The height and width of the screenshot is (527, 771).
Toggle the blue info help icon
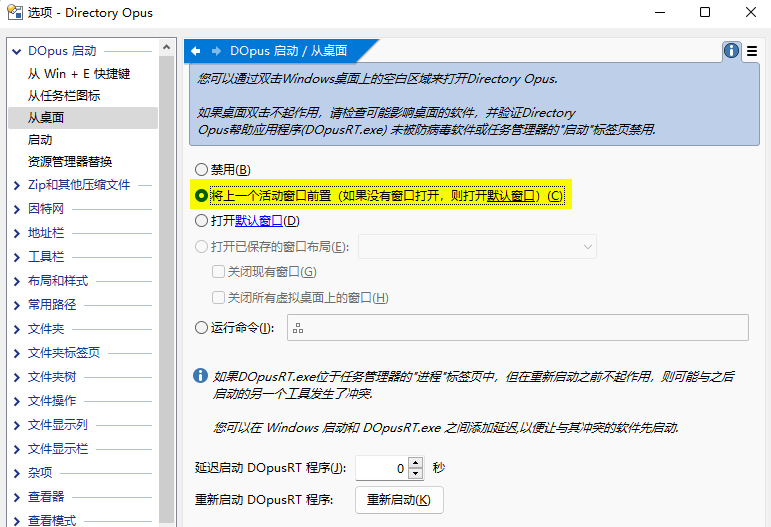pyautogui.click(x=731, y=51)
